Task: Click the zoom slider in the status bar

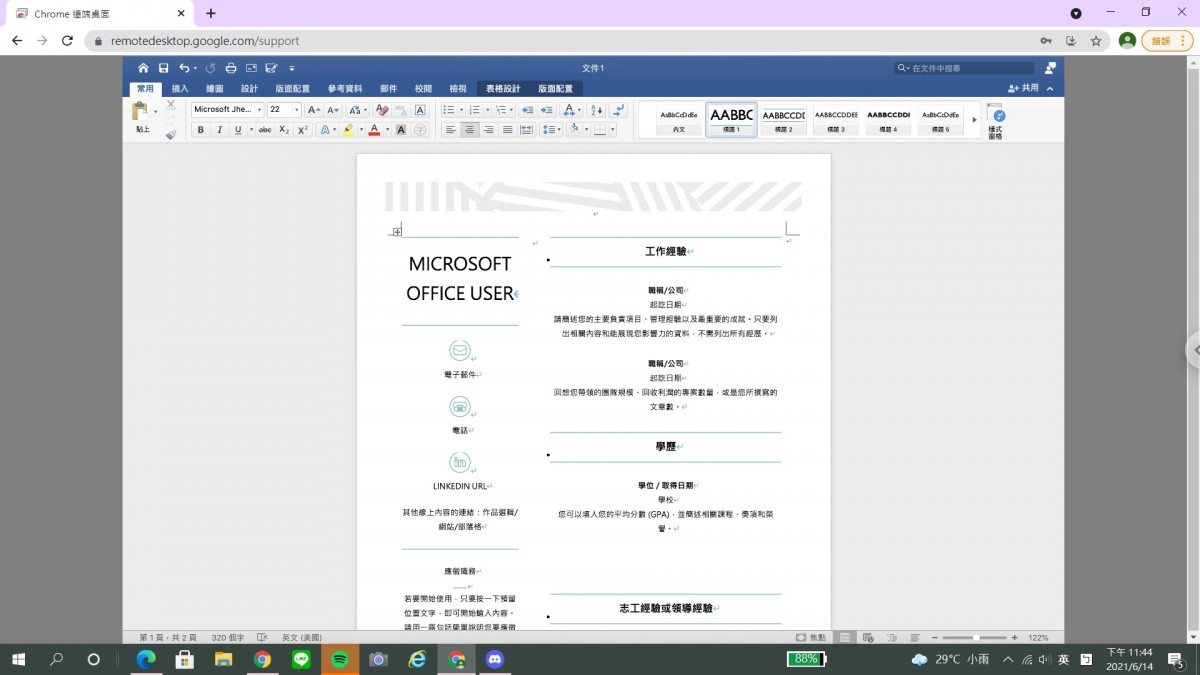Action: coord(976,637)
